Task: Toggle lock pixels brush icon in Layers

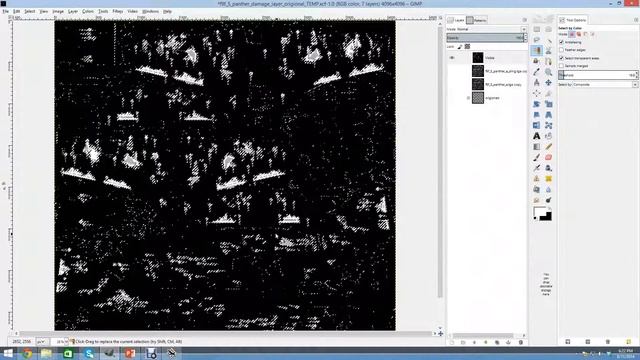Action: click(x=460, y=47)
